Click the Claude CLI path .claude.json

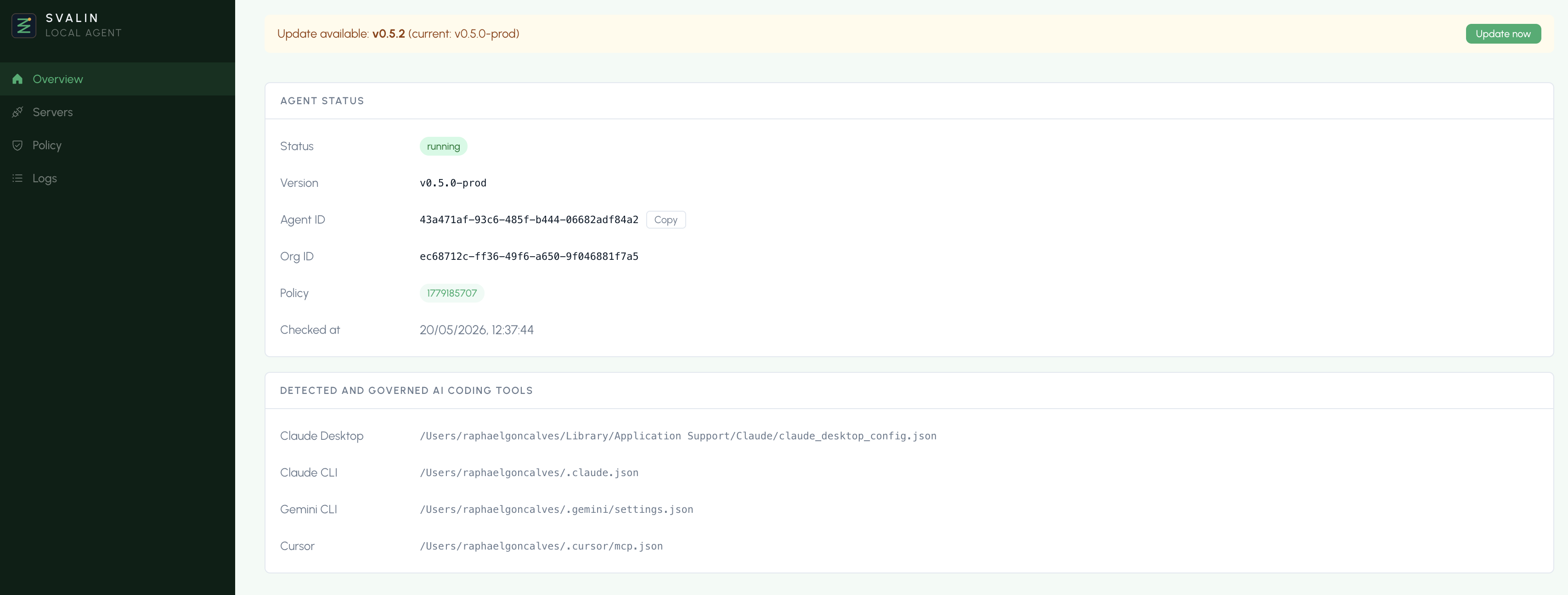[x=529, y=473]
